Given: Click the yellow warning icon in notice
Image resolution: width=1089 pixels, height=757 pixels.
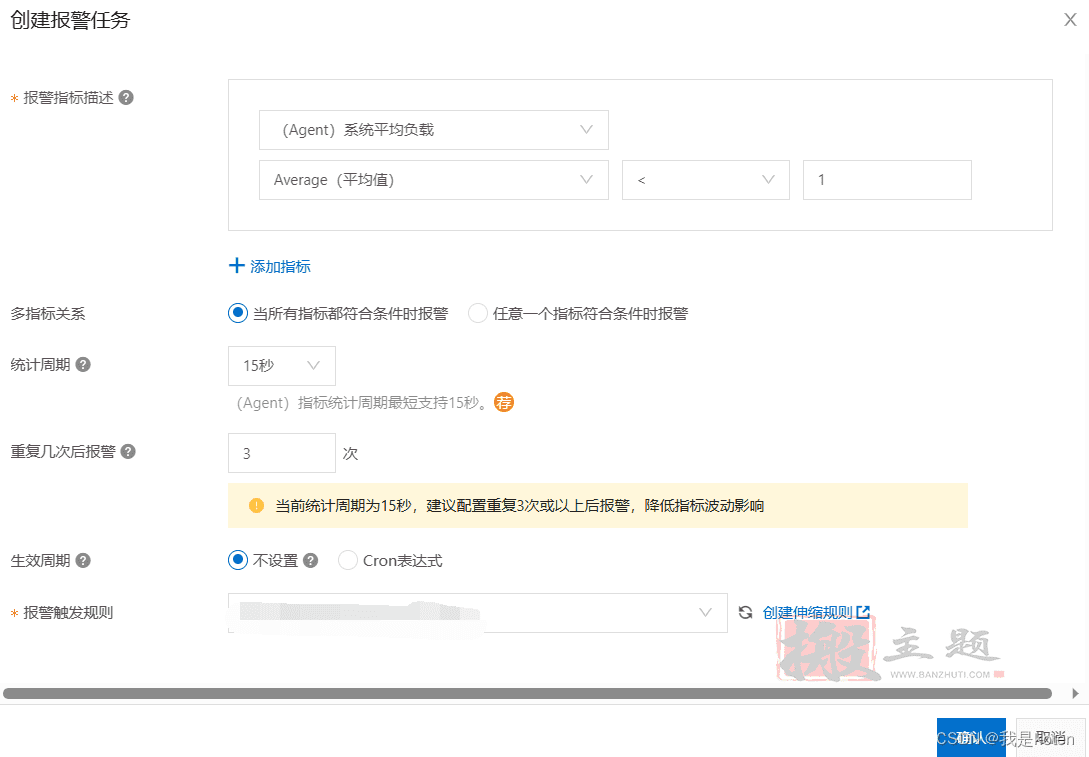Looking at the screenshot, I should tap(256, 506).
